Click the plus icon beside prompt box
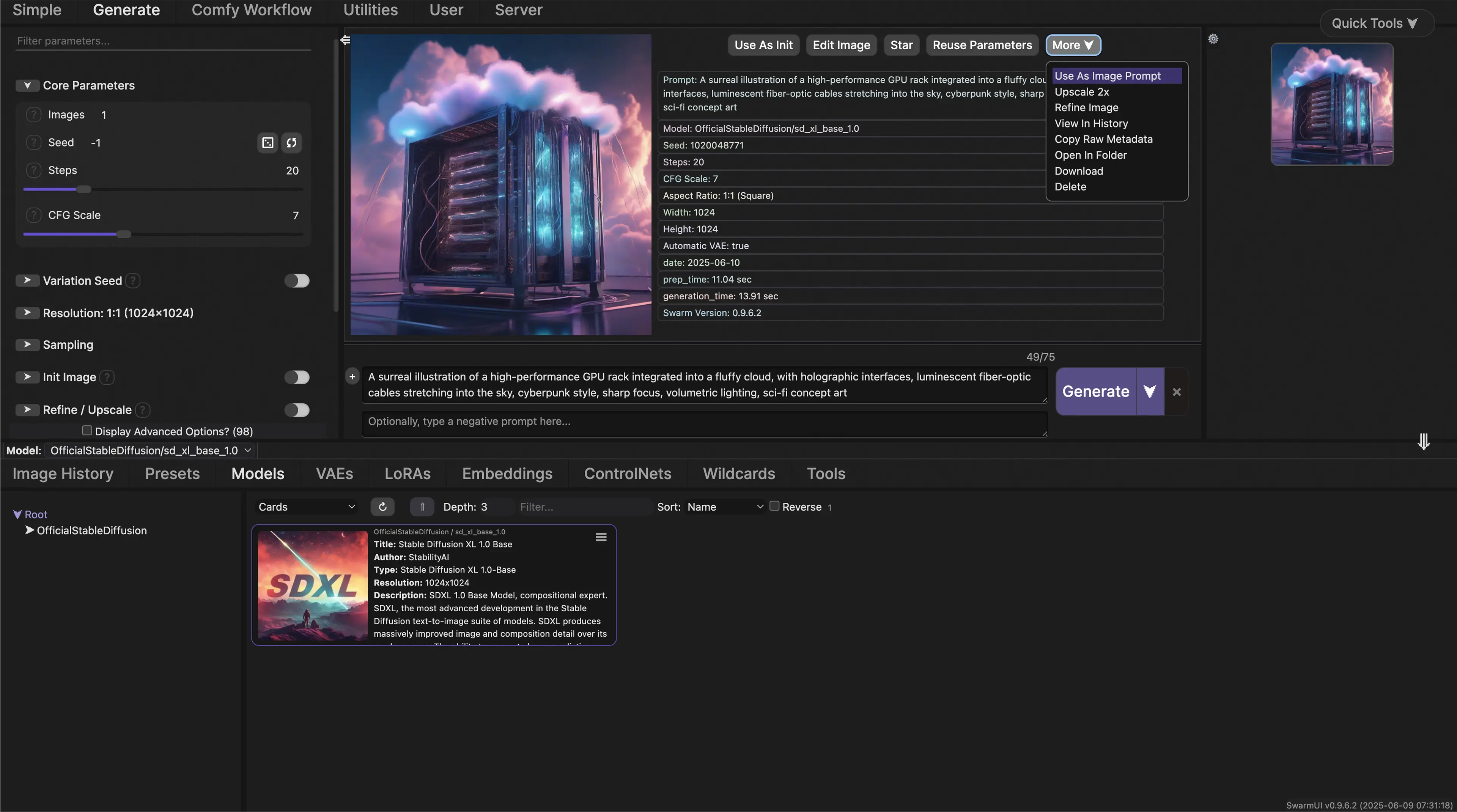 (352, 377)
